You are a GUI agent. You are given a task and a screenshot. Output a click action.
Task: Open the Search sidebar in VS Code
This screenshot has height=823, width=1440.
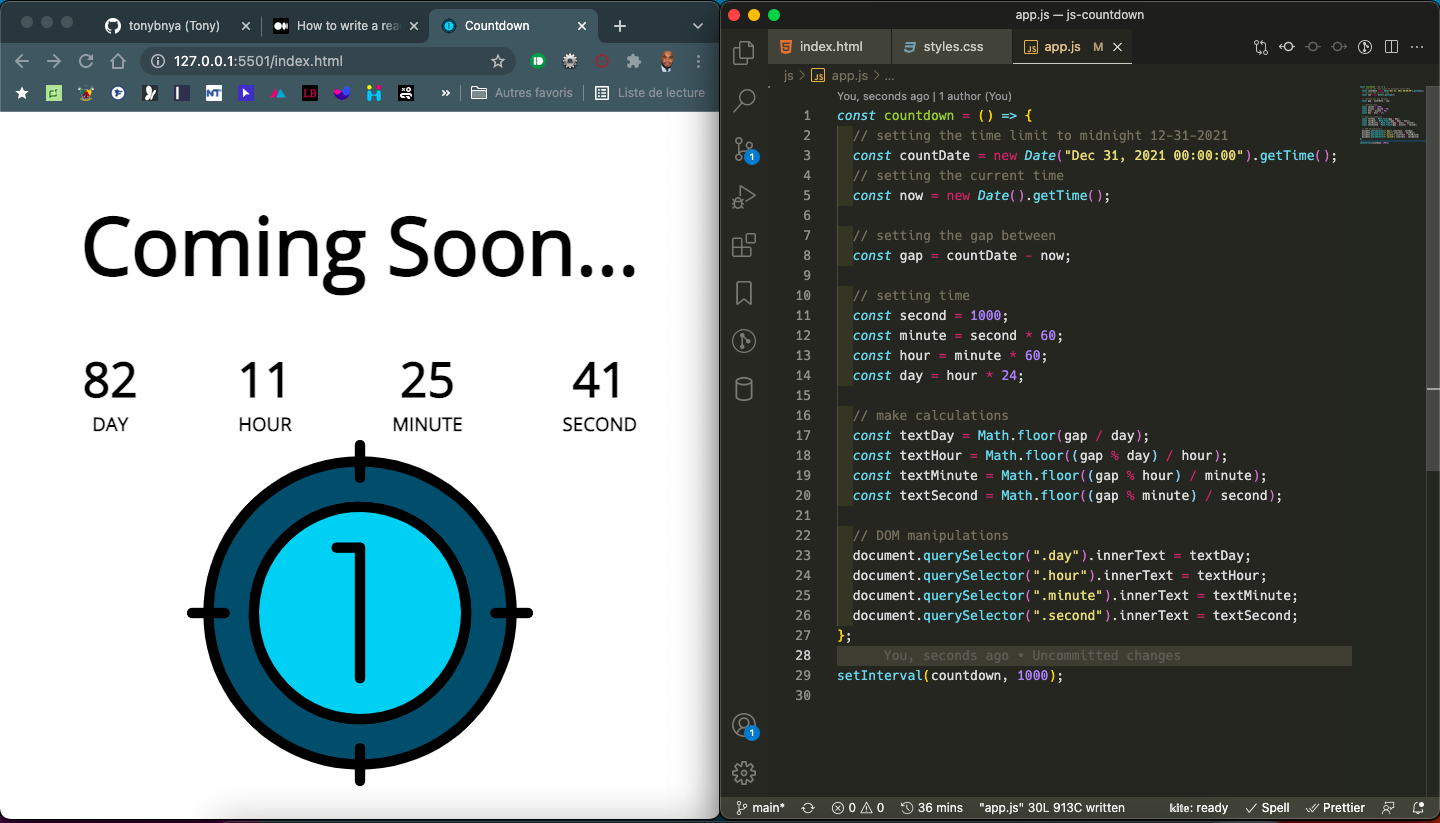pyautogui.click(x=744, y=100)
